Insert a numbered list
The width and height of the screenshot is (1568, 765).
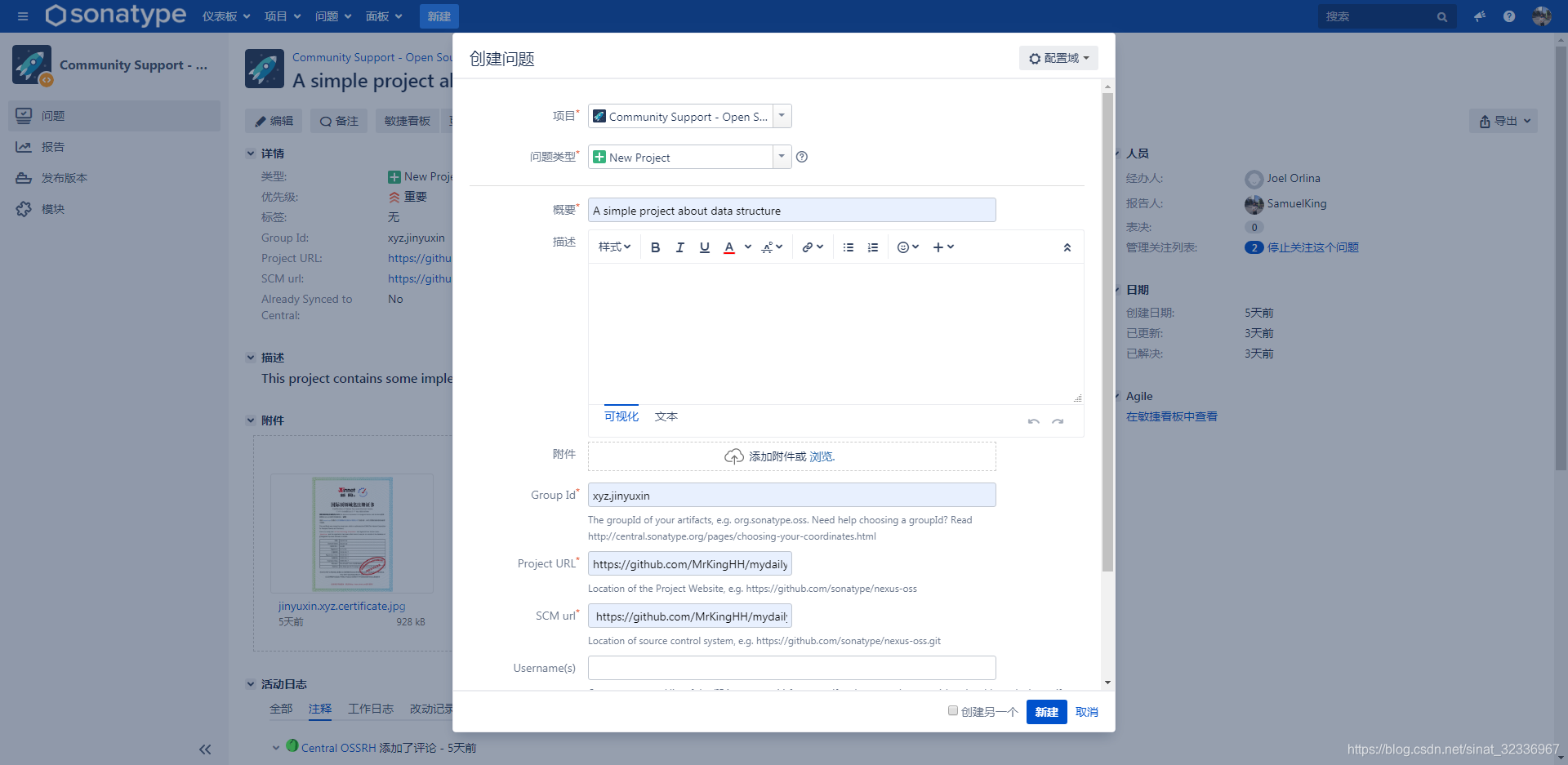tap(873, 247)
